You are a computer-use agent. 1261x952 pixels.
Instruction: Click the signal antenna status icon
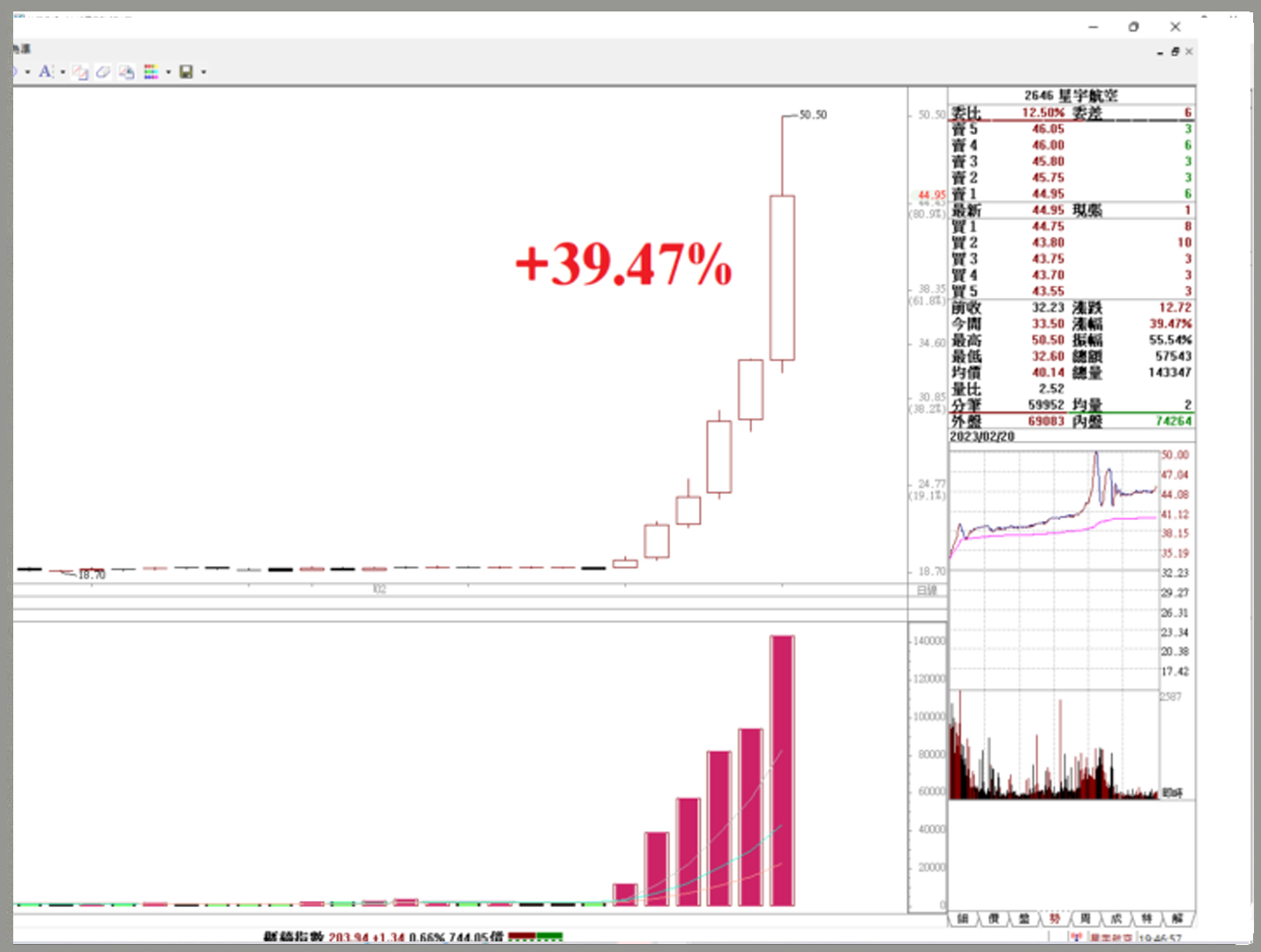(x=1077, y=938)
